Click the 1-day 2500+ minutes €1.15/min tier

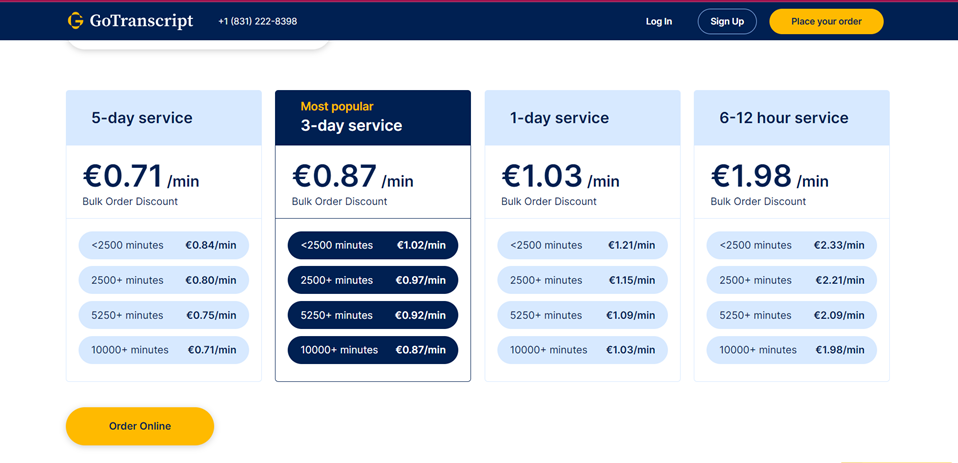[582, 280]
